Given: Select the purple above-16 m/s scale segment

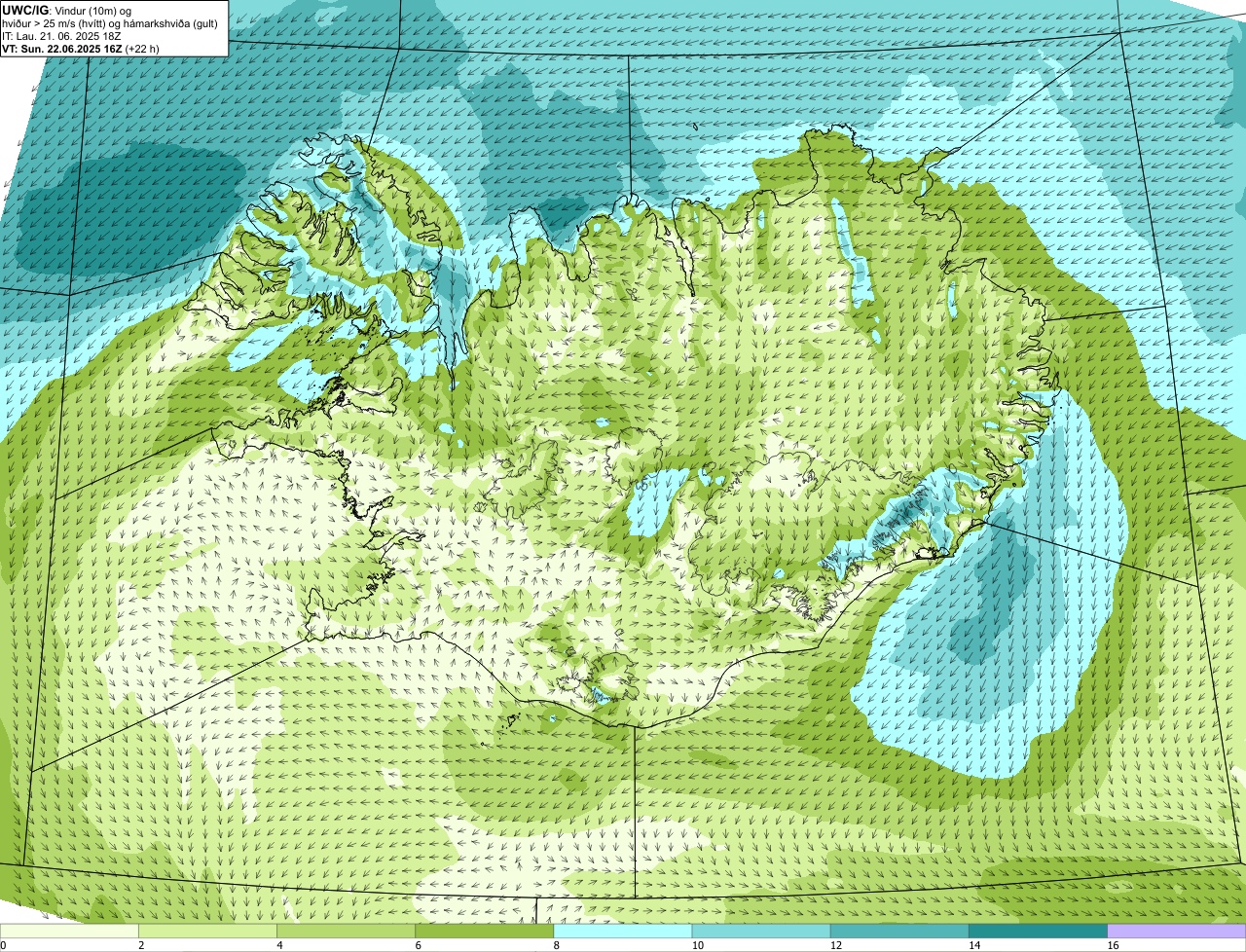Looking at the screenshot, I should click(x=1177, y=932).
